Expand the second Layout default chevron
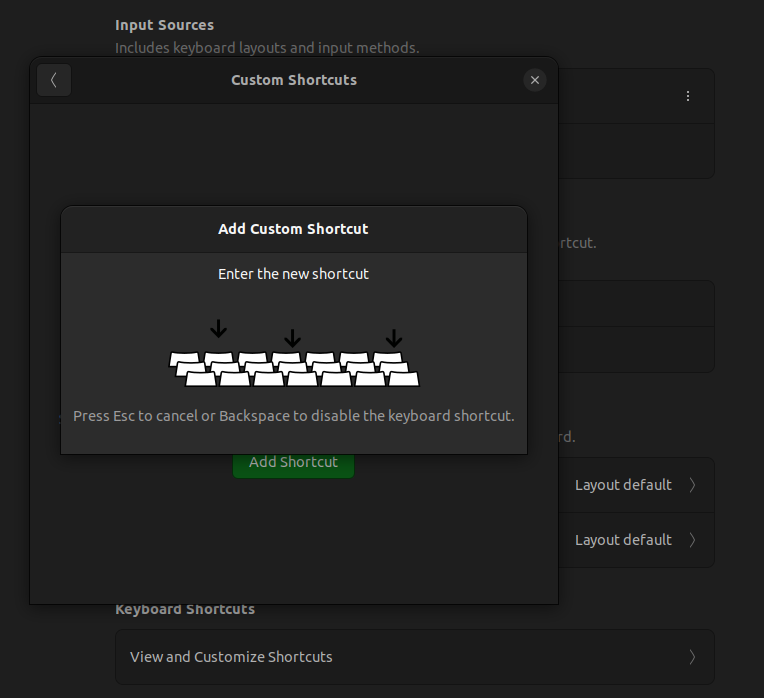 click(692, 540)
